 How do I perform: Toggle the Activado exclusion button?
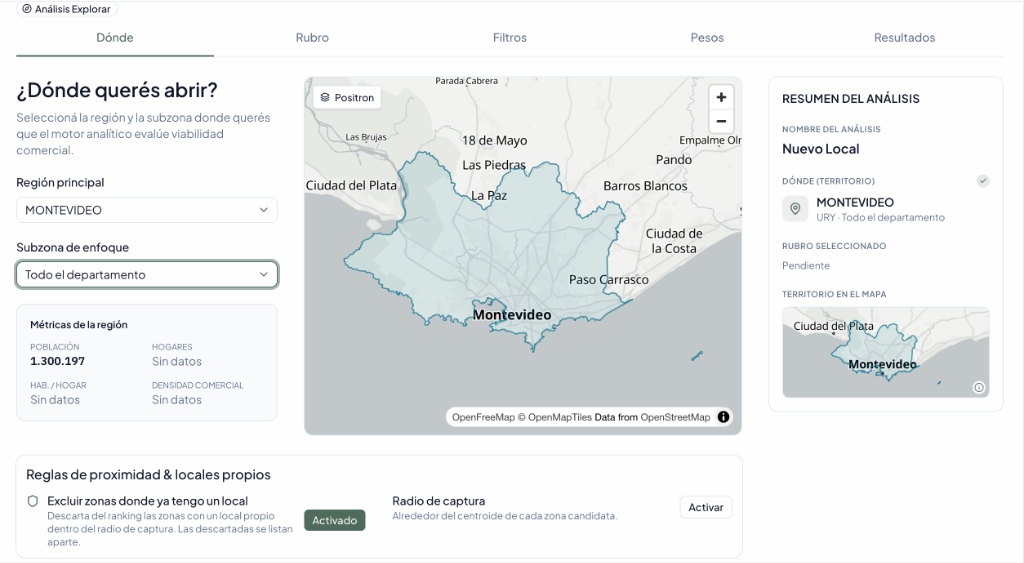pyautogui.click(x=334, y=521)
